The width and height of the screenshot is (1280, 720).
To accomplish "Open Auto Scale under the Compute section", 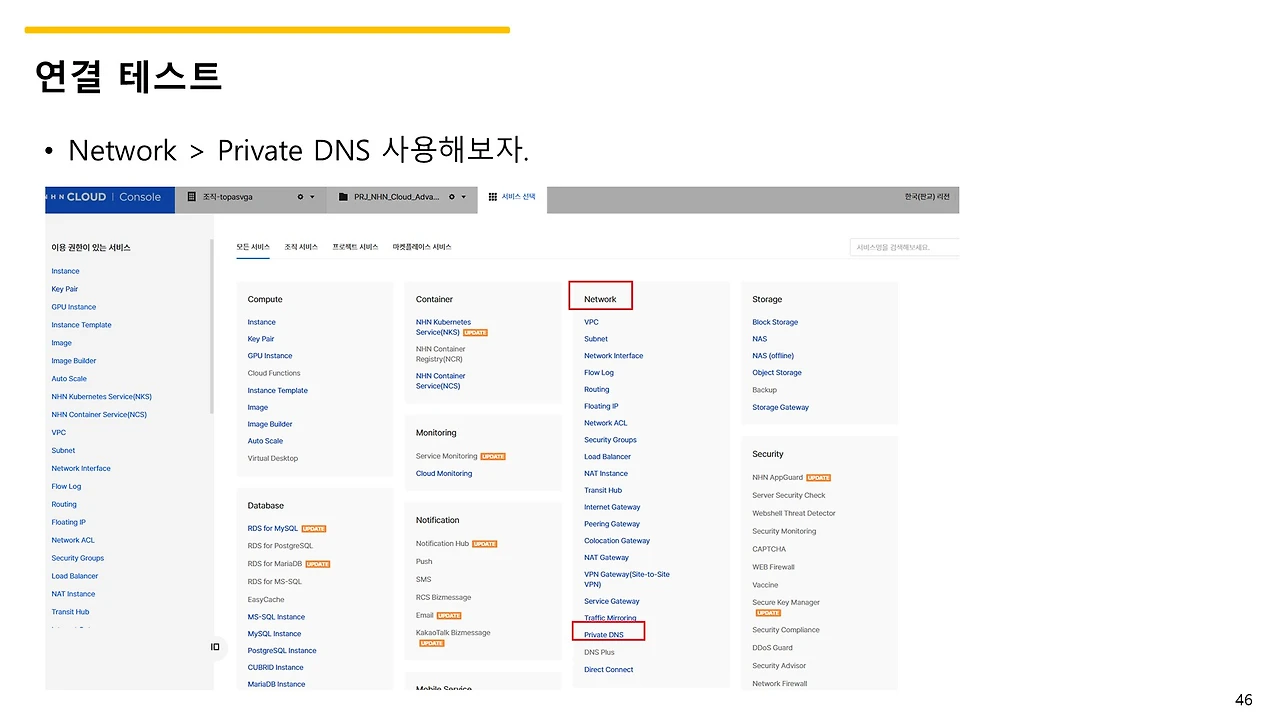I will [266, 441].
